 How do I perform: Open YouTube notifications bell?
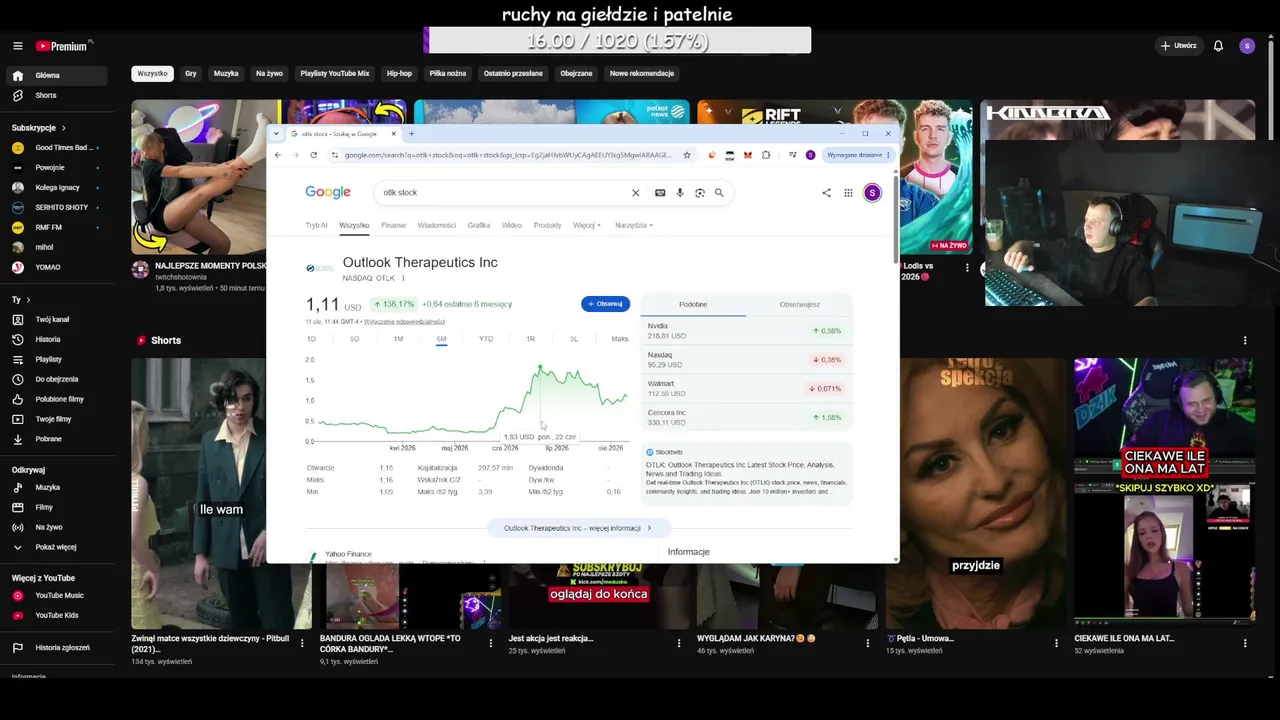1218,46
